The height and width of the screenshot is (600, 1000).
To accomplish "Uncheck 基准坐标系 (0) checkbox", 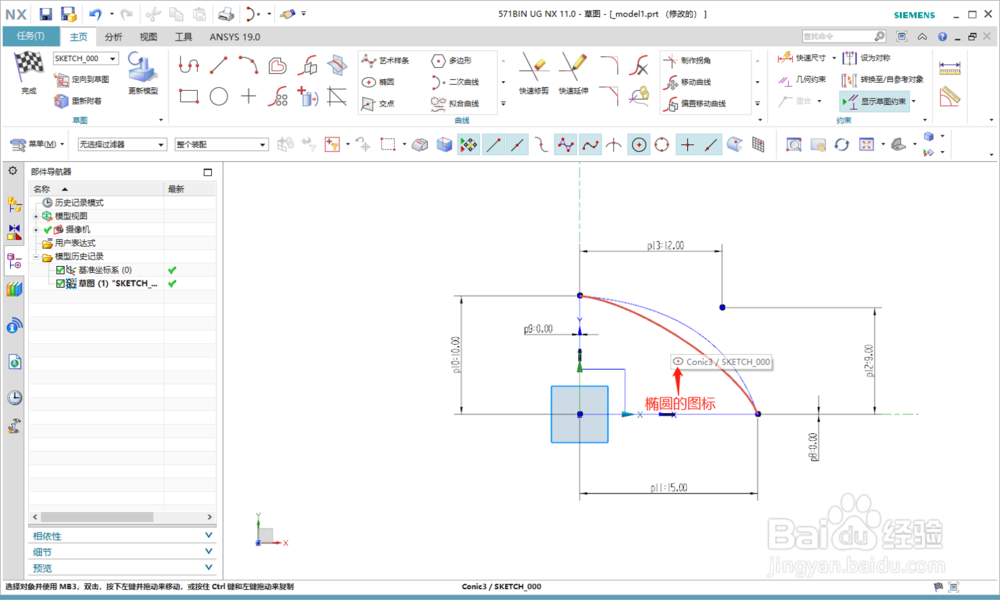I will point(60,270).
